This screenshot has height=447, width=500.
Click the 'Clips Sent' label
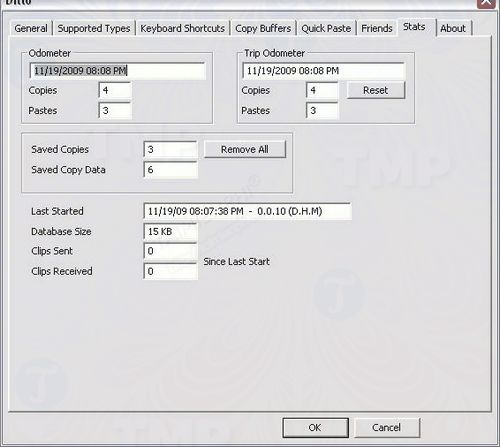pyautogui.click(x=52, y=251)
